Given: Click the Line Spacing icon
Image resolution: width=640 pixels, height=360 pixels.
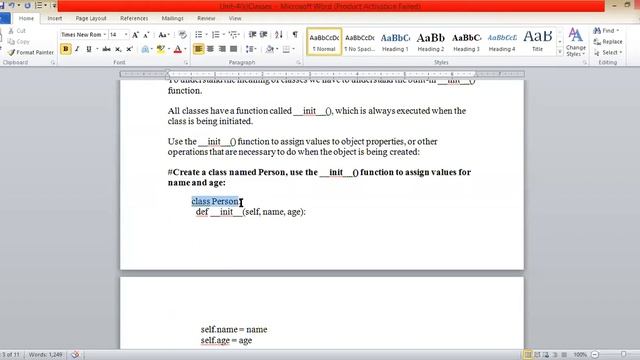Looking at the screenshot, I should tap(249, 49).
